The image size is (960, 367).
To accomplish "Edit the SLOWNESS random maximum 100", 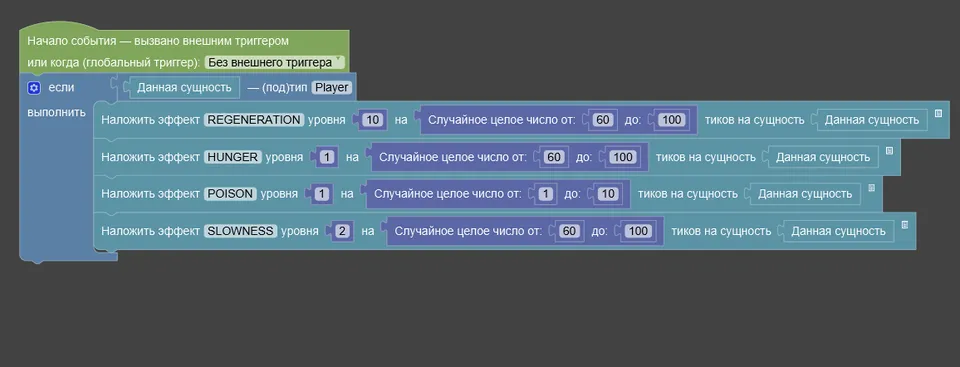I will [638, 232].
